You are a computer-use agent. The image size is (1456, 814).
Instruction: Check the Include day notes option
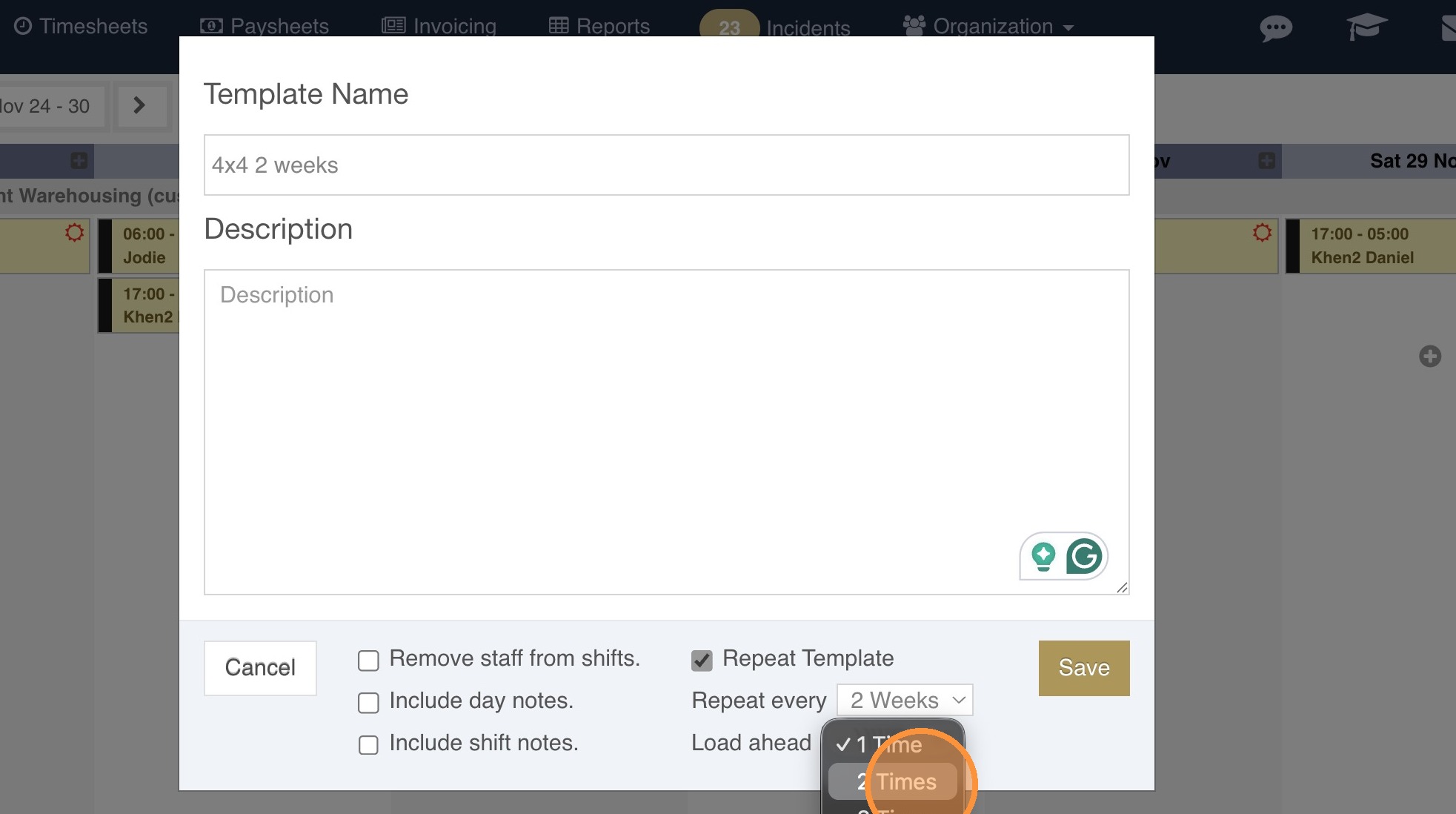[x=368, y=702]
